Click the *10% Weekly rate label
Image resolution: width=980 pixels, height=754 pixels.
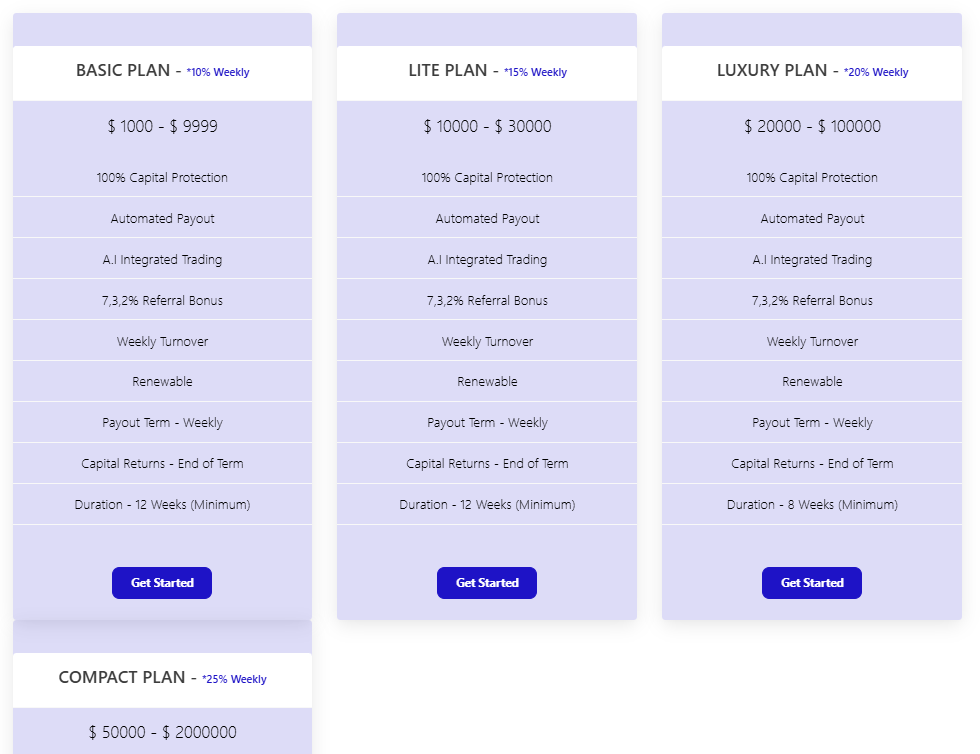tap(218, 73)
